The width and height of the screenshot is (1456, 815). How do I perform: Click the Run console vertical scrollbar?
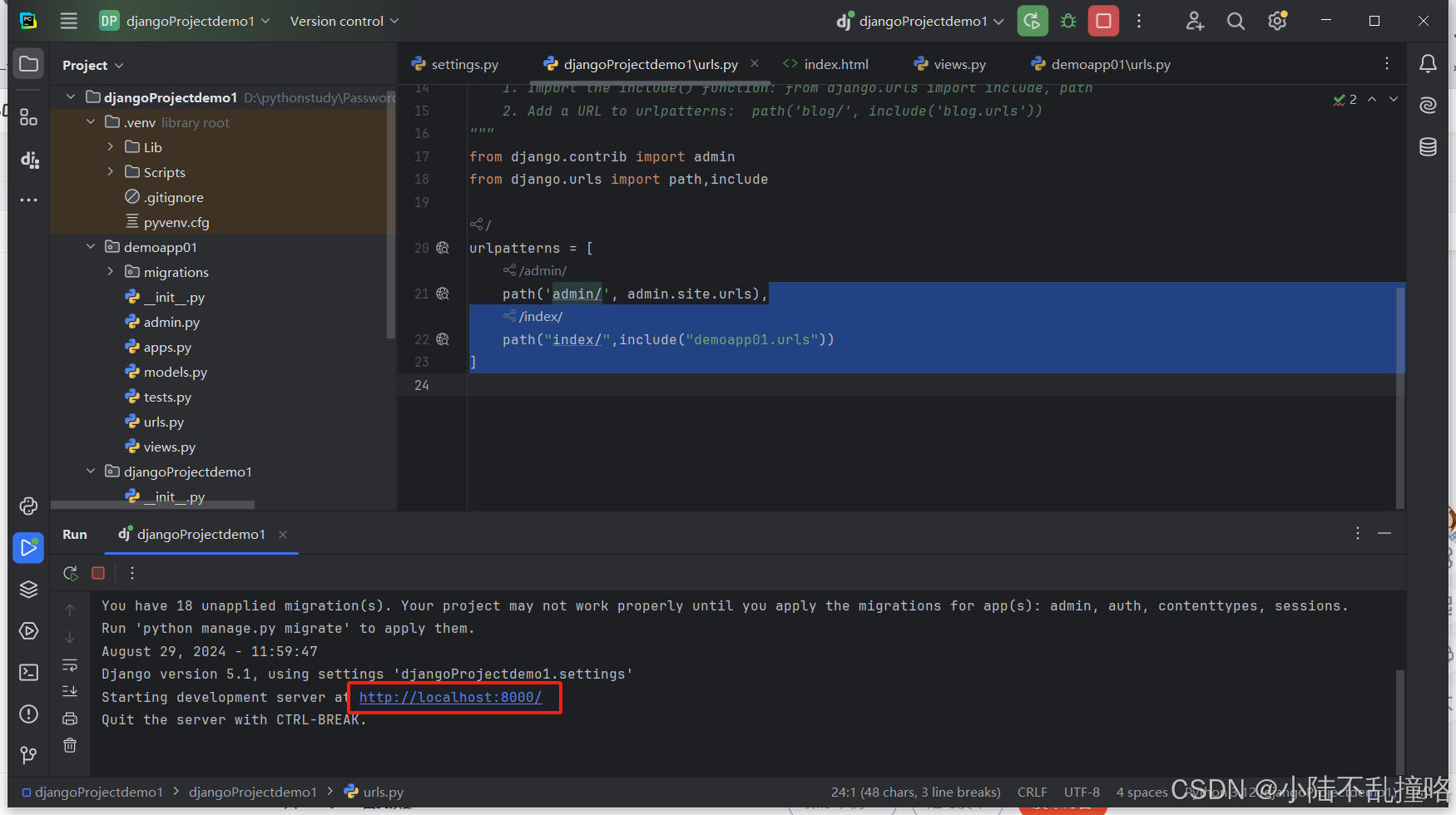pos(1400,722)
